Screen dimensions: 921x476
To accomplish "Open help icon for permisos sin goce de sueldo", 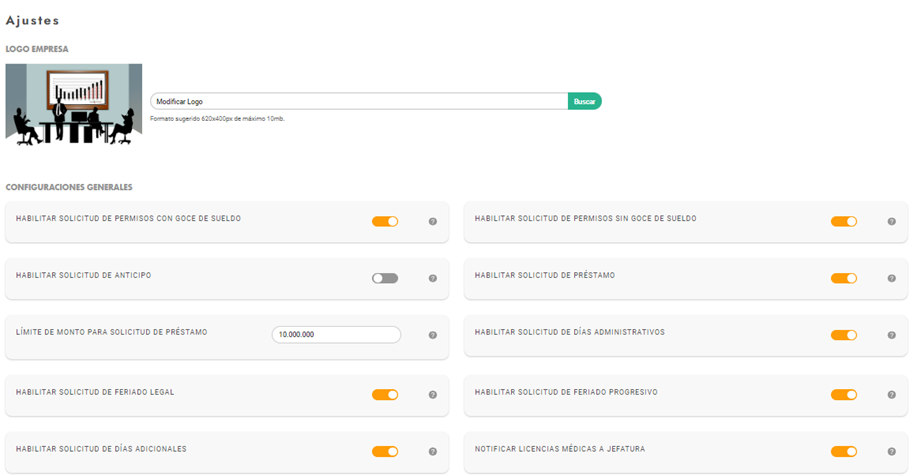I will [891, 221].
